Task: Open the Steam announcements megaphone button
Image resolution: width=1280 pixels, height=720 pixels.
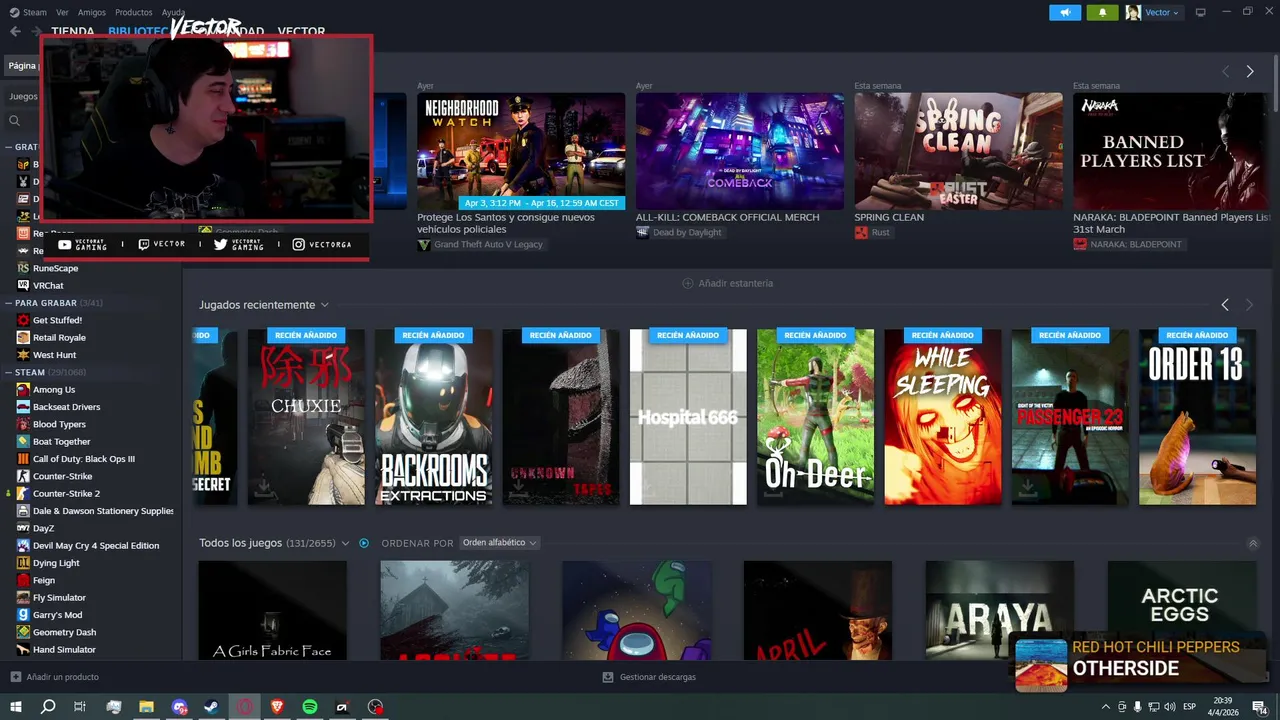Action: (x=1065, y=12)
